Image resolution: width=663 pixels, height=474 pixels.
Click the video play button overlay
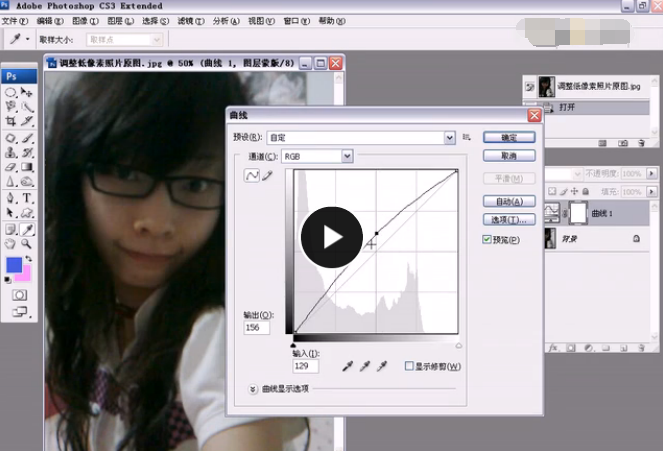pos(332,237)
